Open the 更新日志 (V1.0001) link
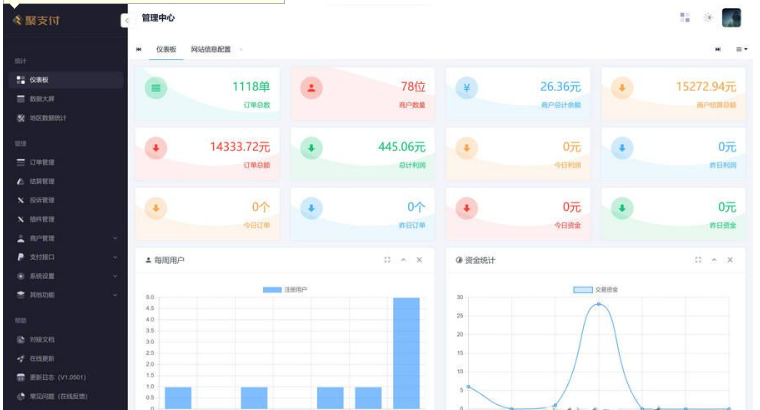The height and width of the screenshot is (410, 760). tap(58, 377)
